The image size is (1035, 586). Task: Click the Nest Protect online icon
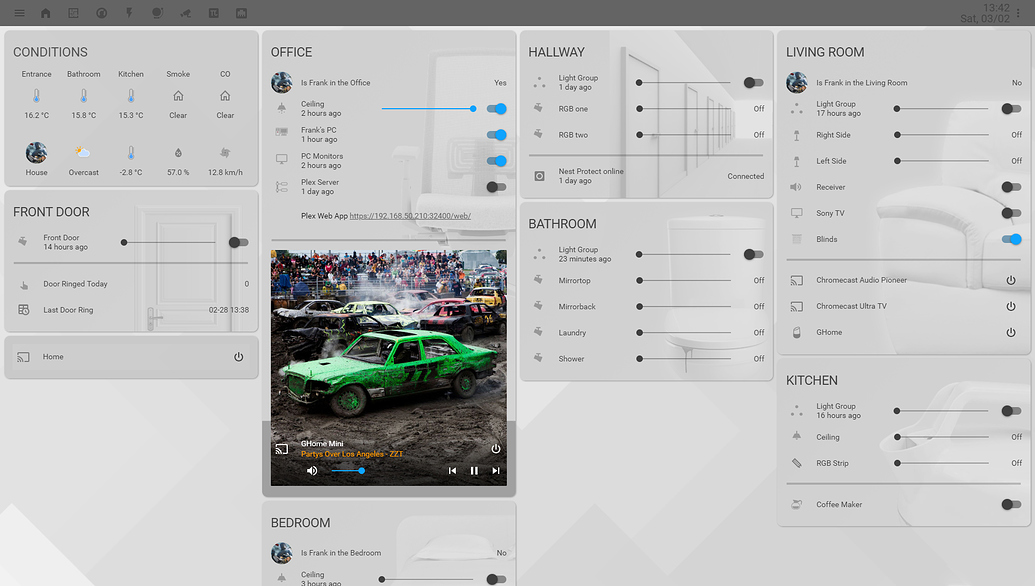tap(539, 176)
